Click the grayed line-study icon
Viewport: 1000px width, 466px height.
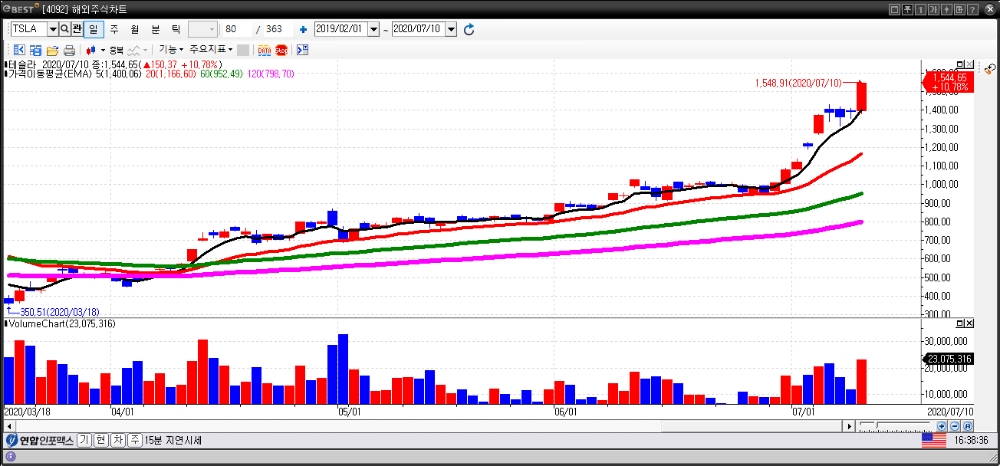tap(133, 50)
